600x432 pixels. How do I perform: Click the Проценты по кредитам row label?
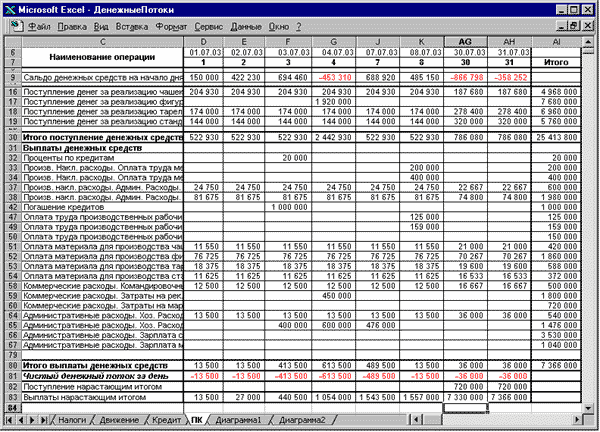point(103,158)
